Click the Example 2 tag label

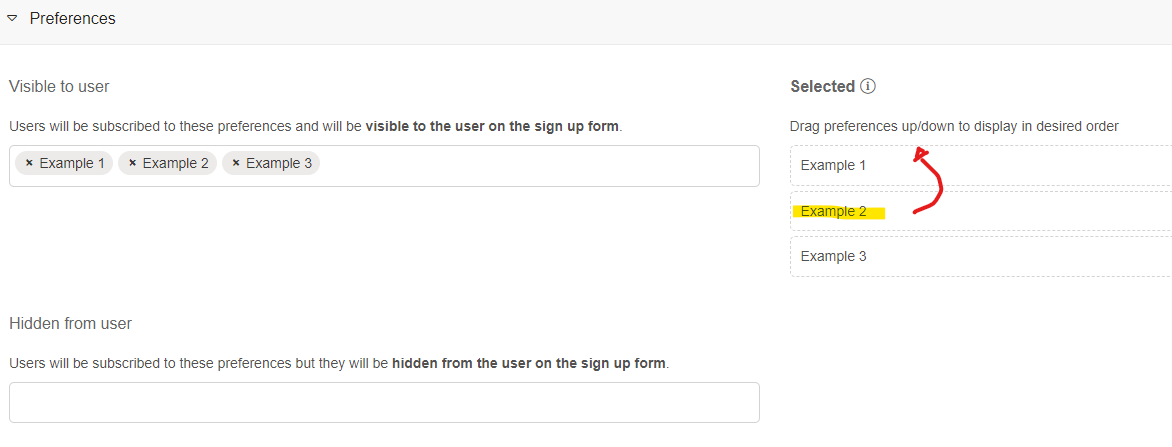click(175, 163)
